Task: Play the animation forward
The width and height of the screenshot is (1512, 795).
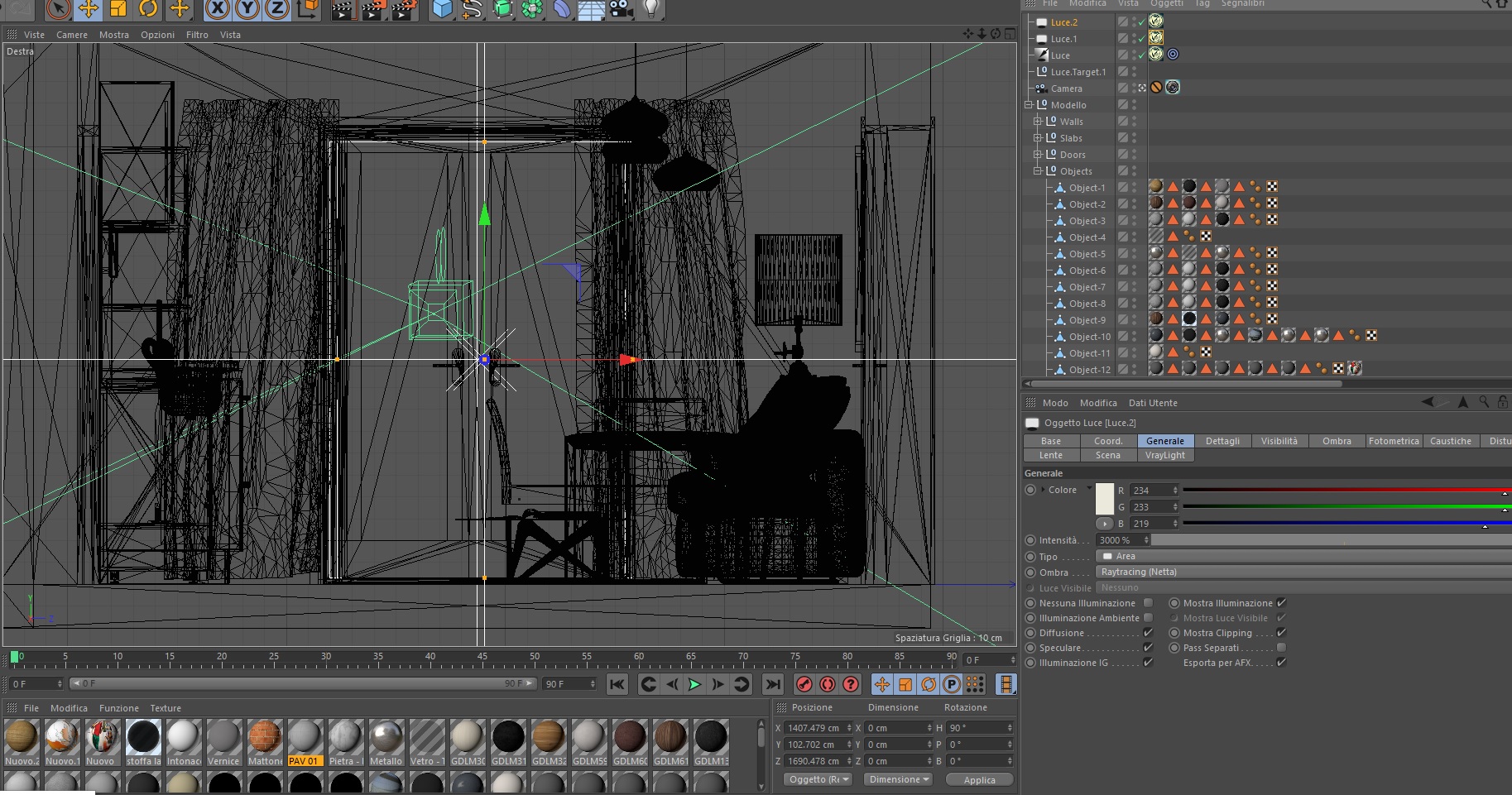Action: pyautogui.click(x=694, y=684)
